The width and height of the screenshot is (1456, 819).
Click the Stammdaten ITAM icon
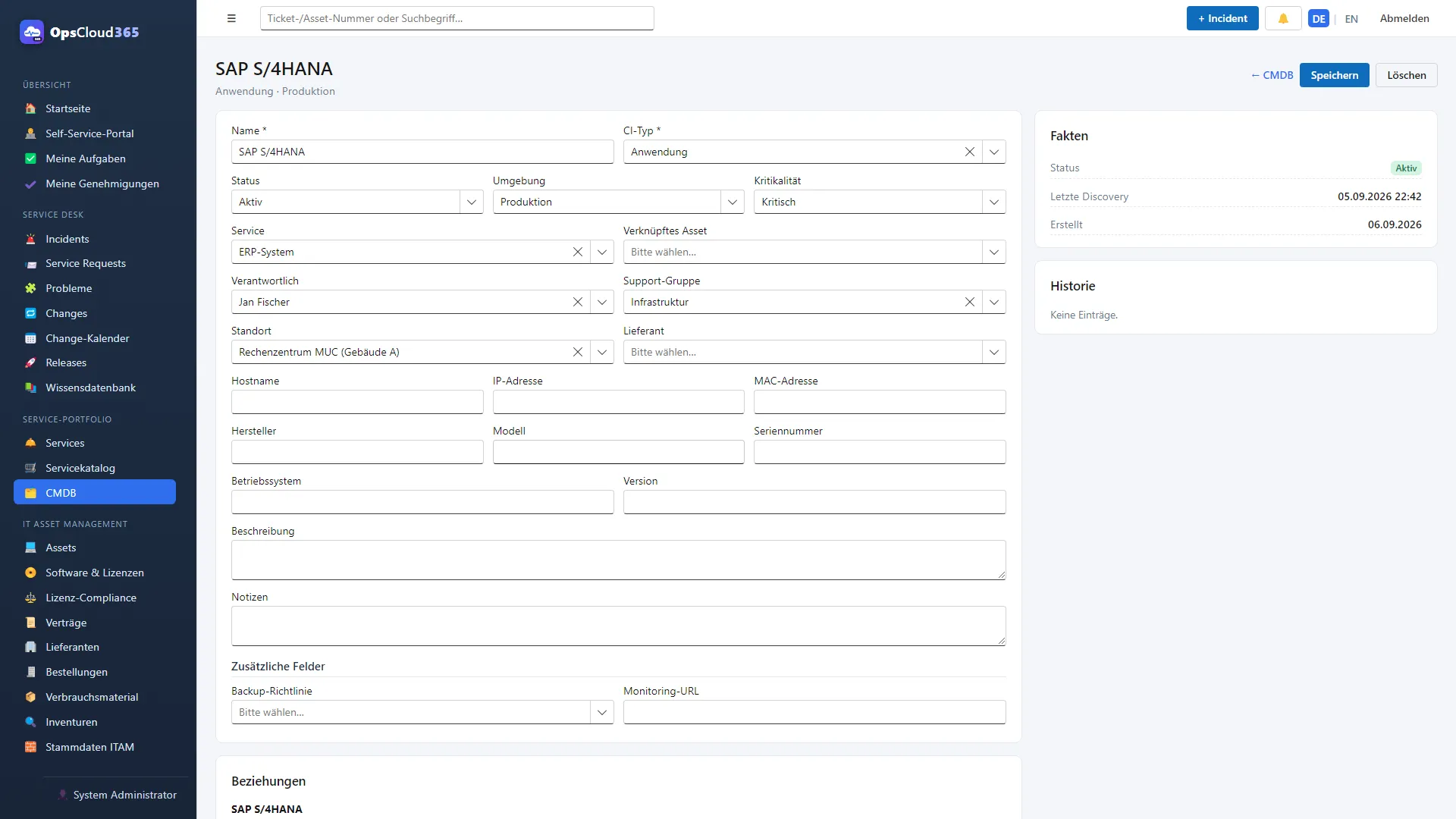(30, 747)
